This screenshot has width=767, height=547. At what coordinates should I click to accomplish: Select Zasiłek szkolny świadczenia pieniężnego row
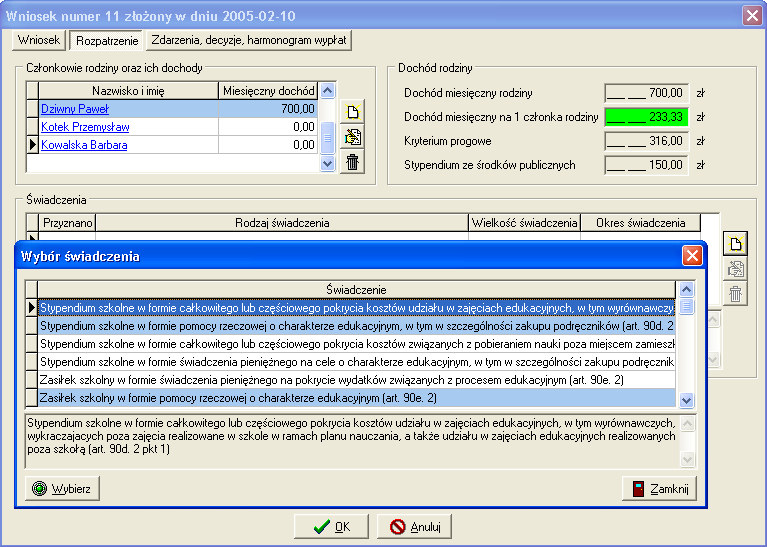[x=357, y=380]
